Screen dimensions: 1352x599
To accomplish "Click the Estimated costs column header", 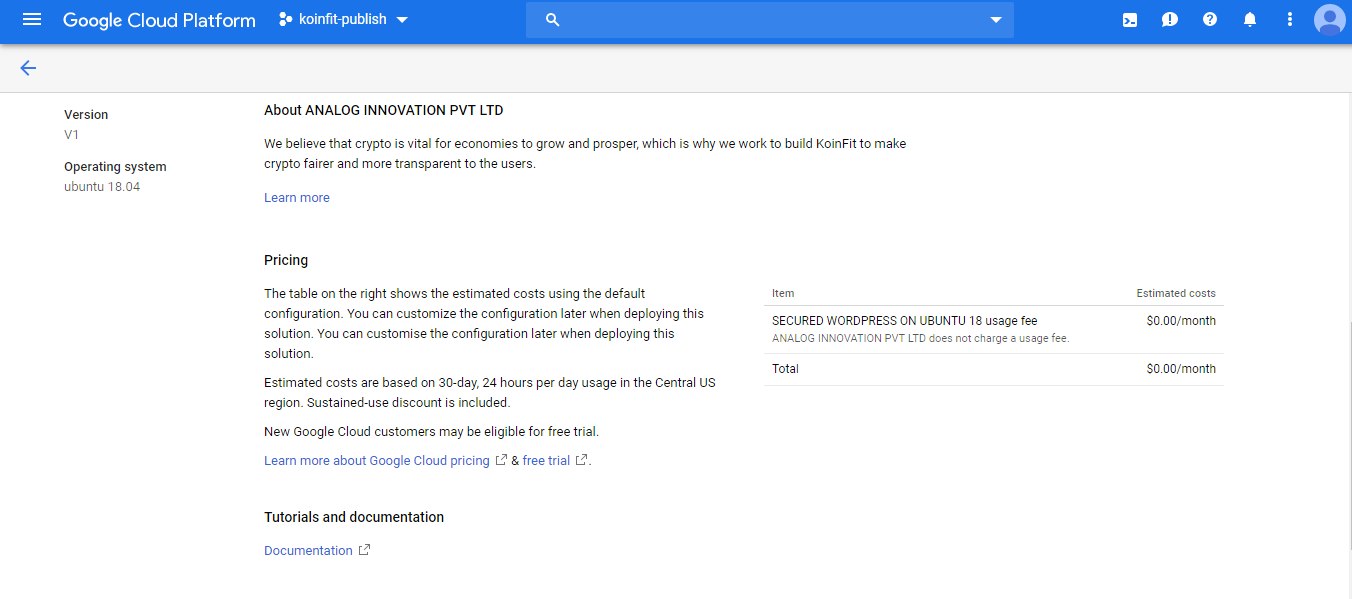I will [1176, 293].
